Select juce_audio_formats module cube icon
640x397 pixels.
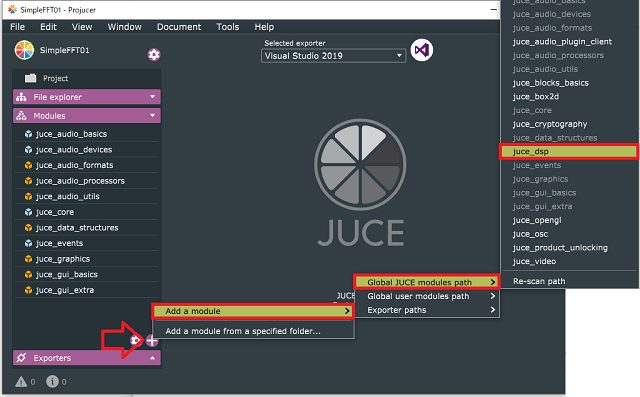coord(28,165)
